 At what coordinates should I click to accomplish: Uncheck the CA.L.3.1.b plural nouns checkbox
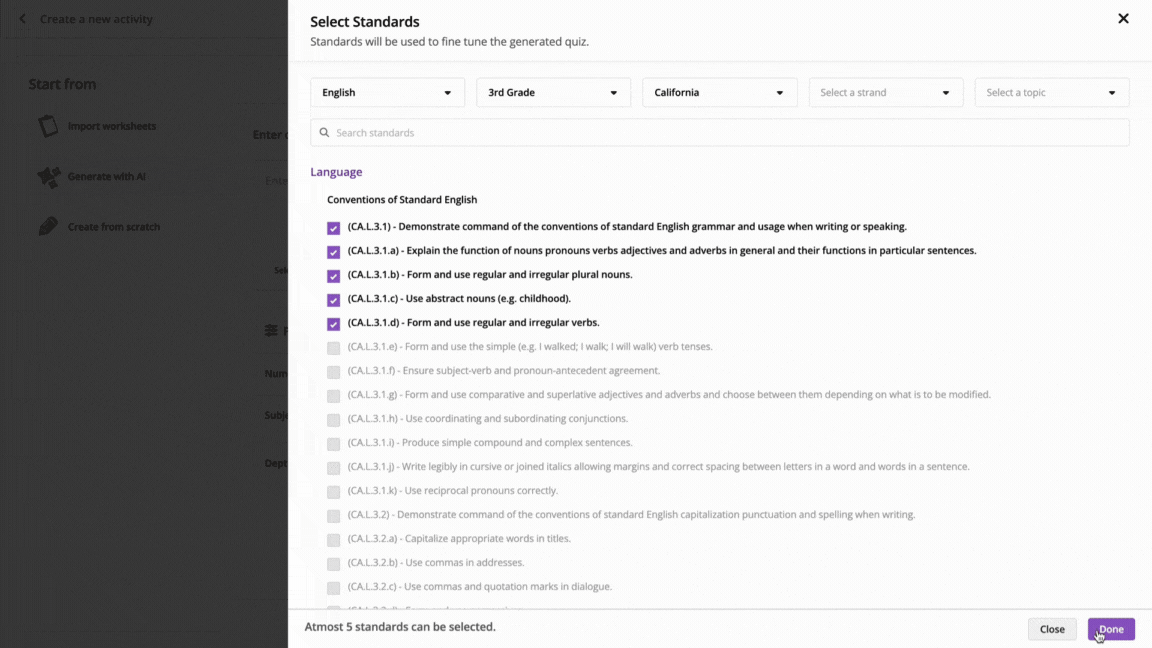pos(334,276)
